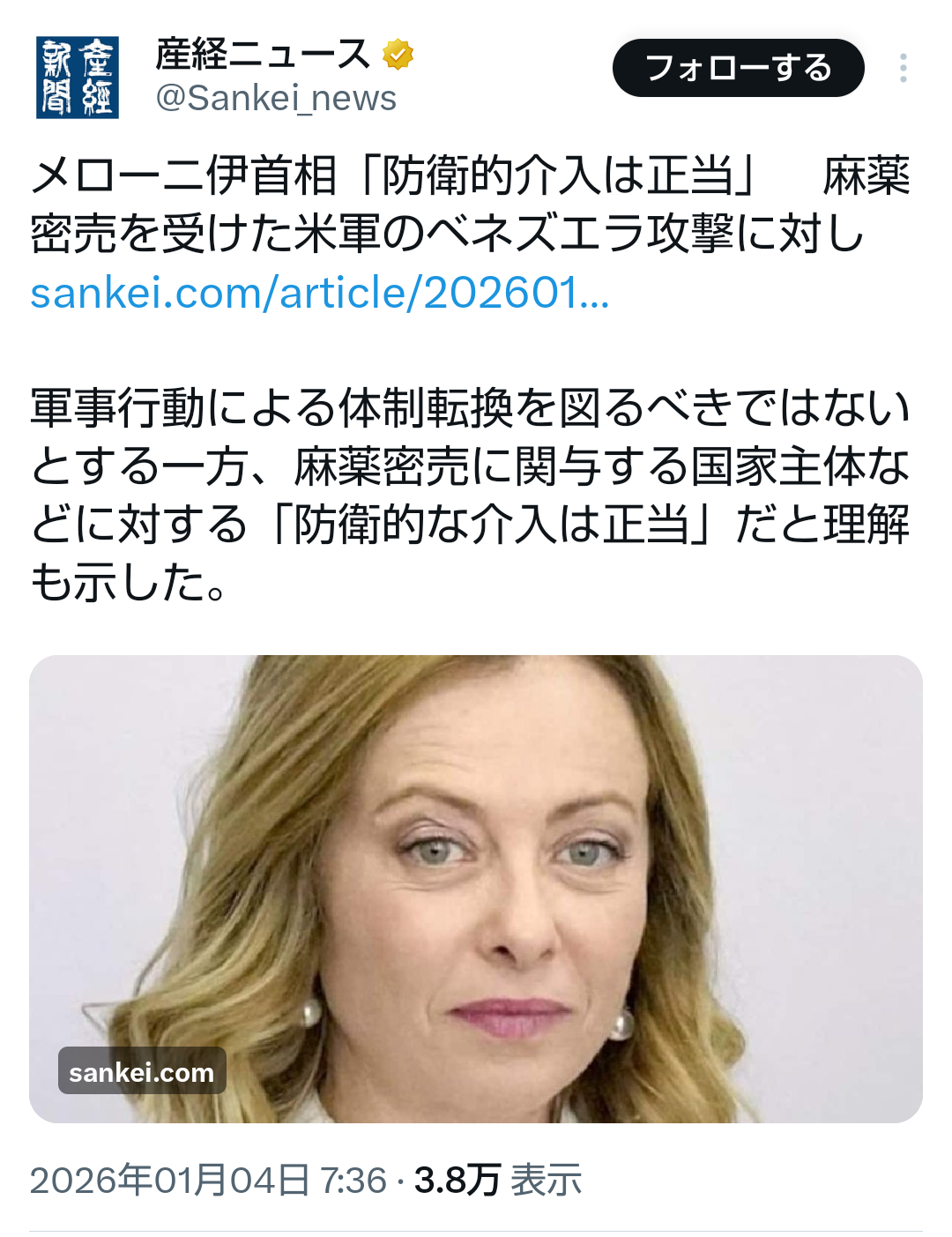Click the sankei.com label on the image
952x1237 pixels.
[x=142, y=1071]
